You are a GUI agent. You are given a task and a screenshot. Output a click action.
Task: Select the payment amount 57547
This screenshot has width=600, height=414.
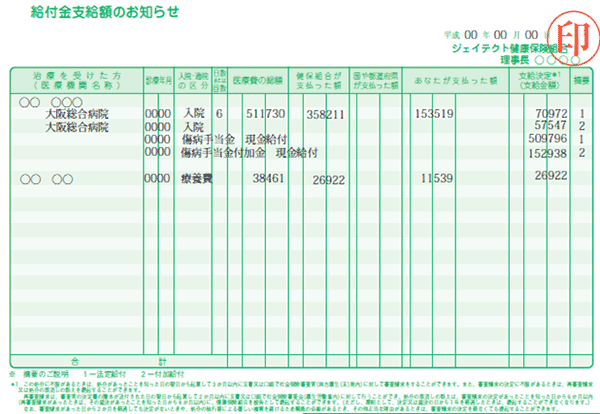(550, 125)
